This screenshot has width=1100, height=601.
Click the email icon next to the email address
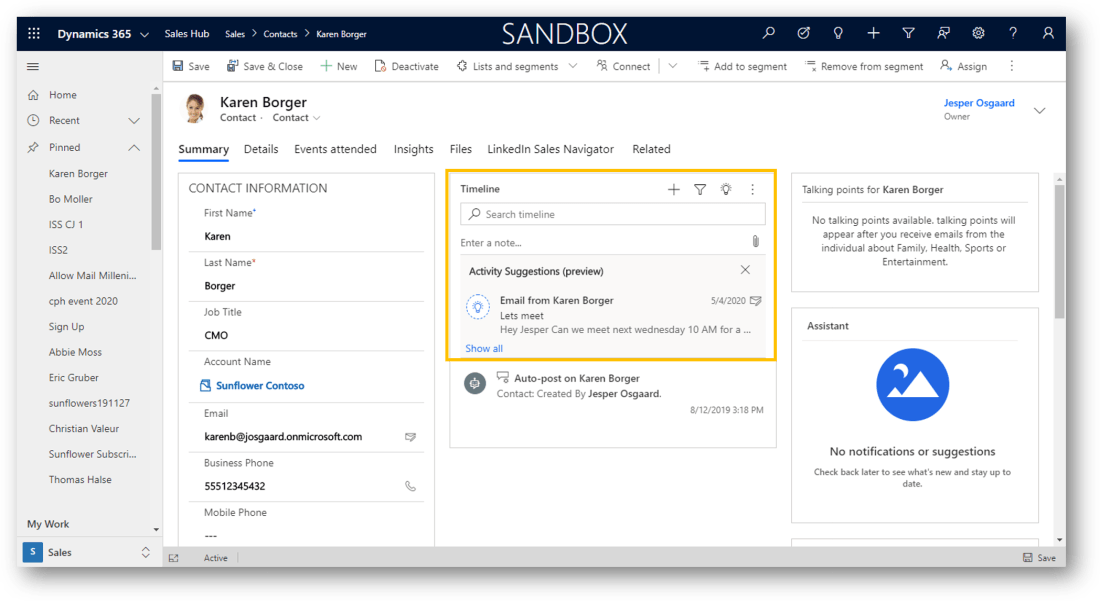coord(410,437)
